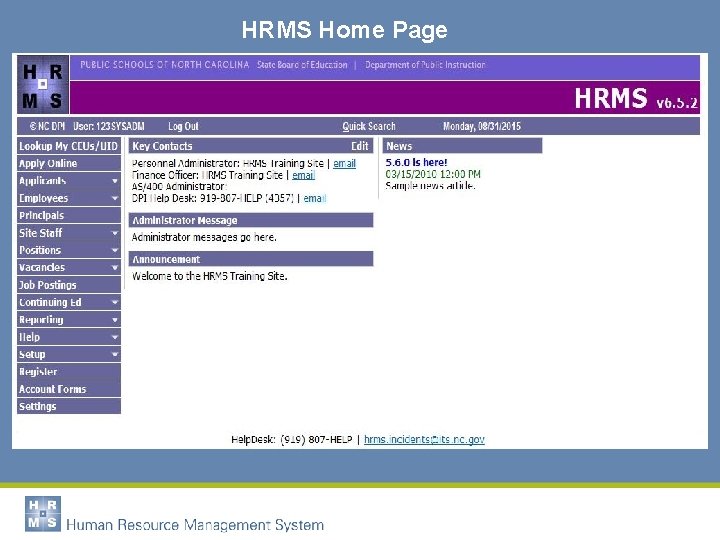Click the AS/400 Administrator line
The height and width of the screenshot is (540, 720).
point(180,186)
